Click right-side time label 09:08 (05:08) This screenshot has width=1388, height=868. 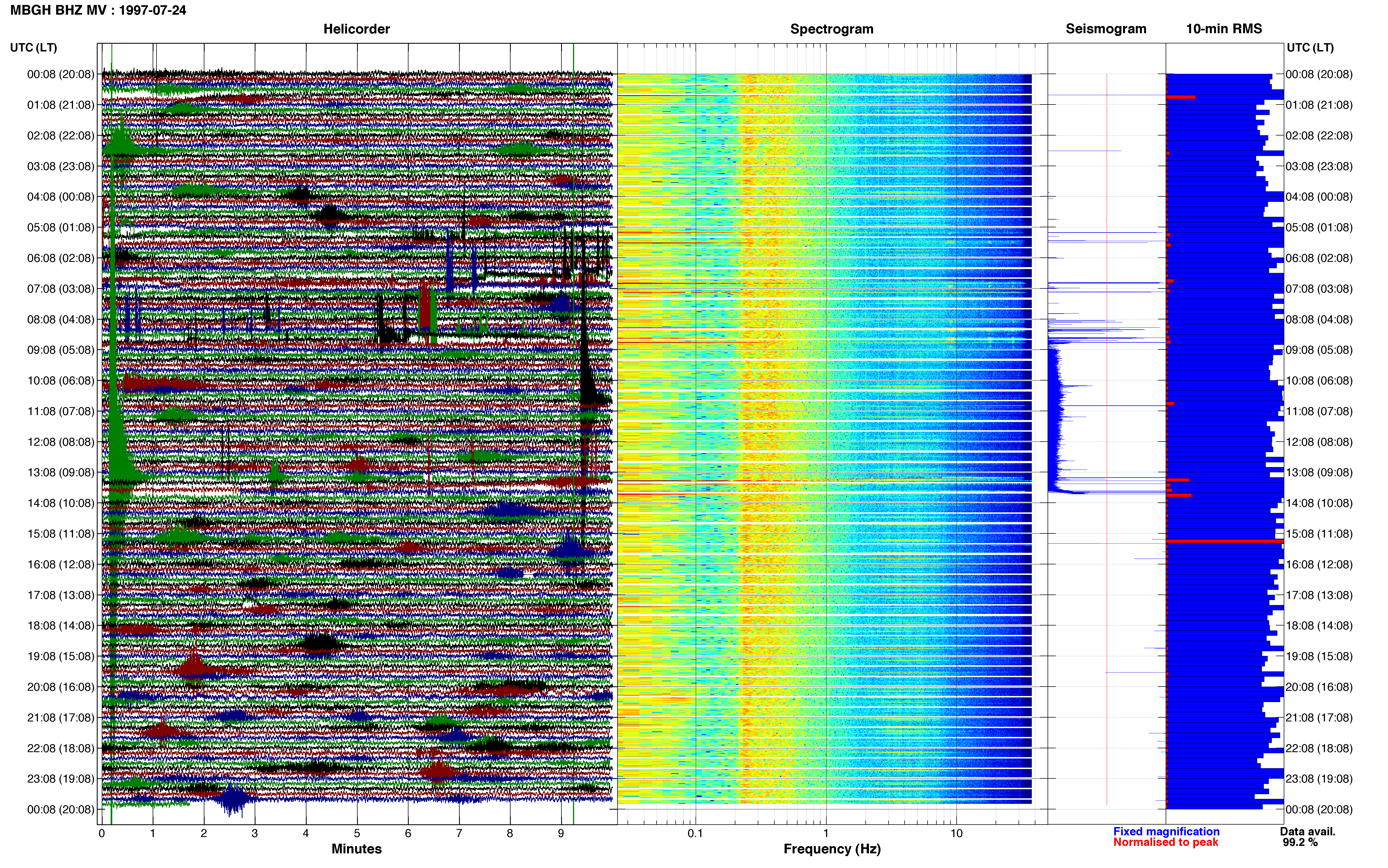[x=1319, y=350]
